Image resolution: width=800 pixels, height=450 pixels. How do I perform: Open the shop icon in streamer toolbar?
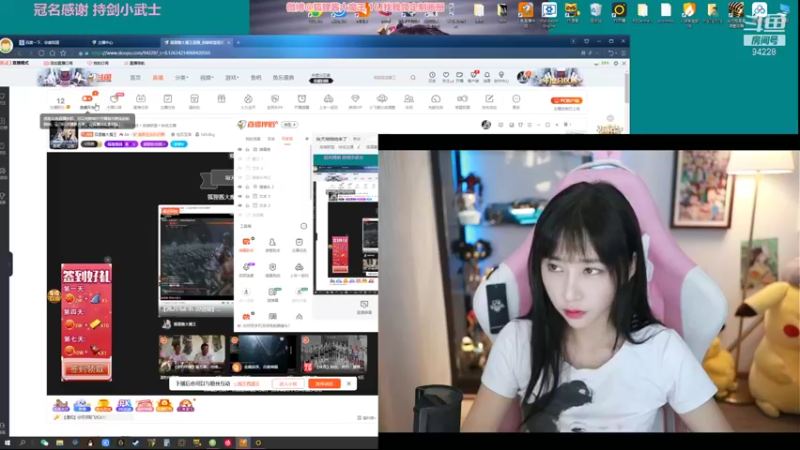194,98
